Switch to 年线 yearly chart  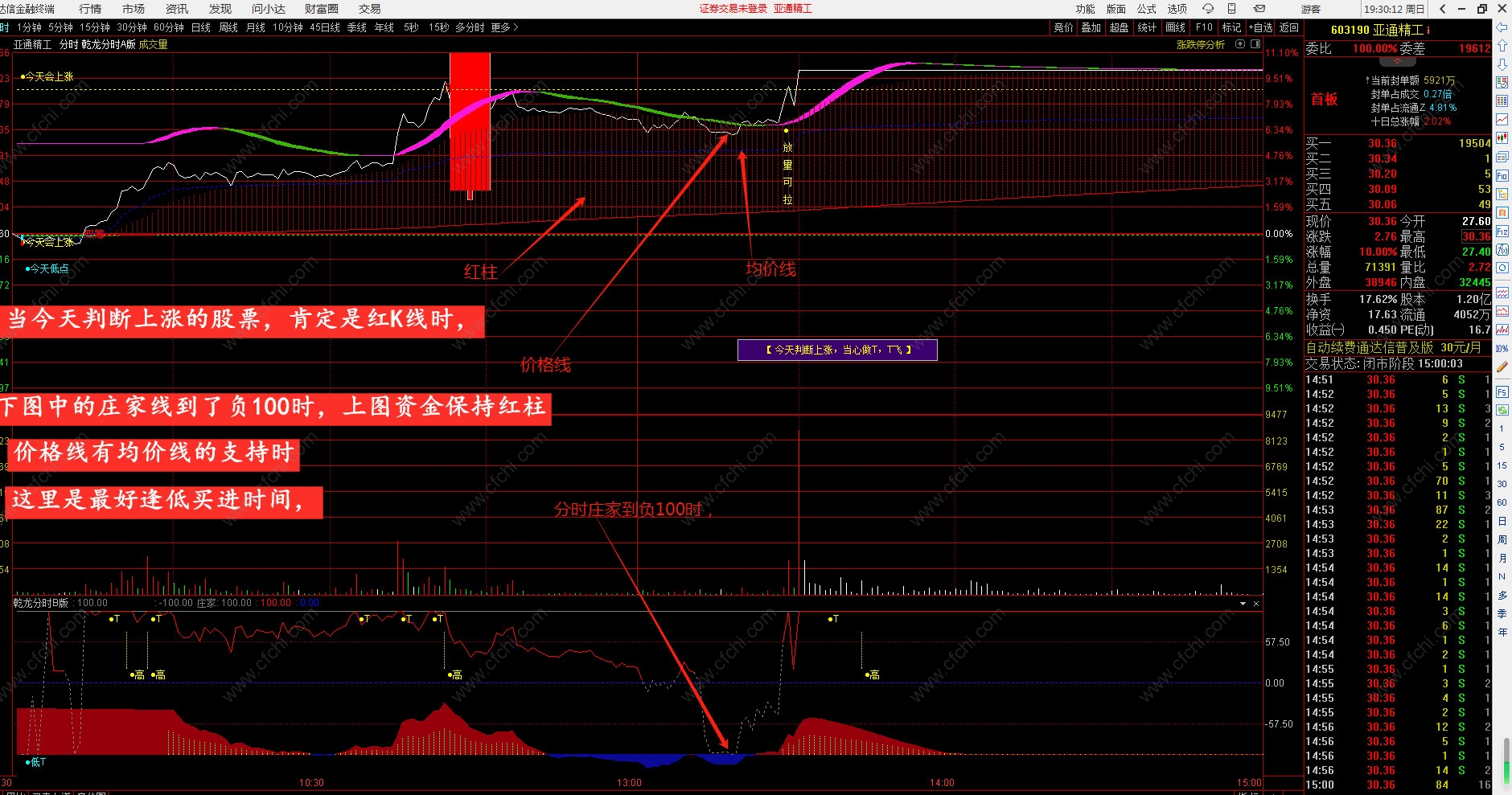click(384, 27)
